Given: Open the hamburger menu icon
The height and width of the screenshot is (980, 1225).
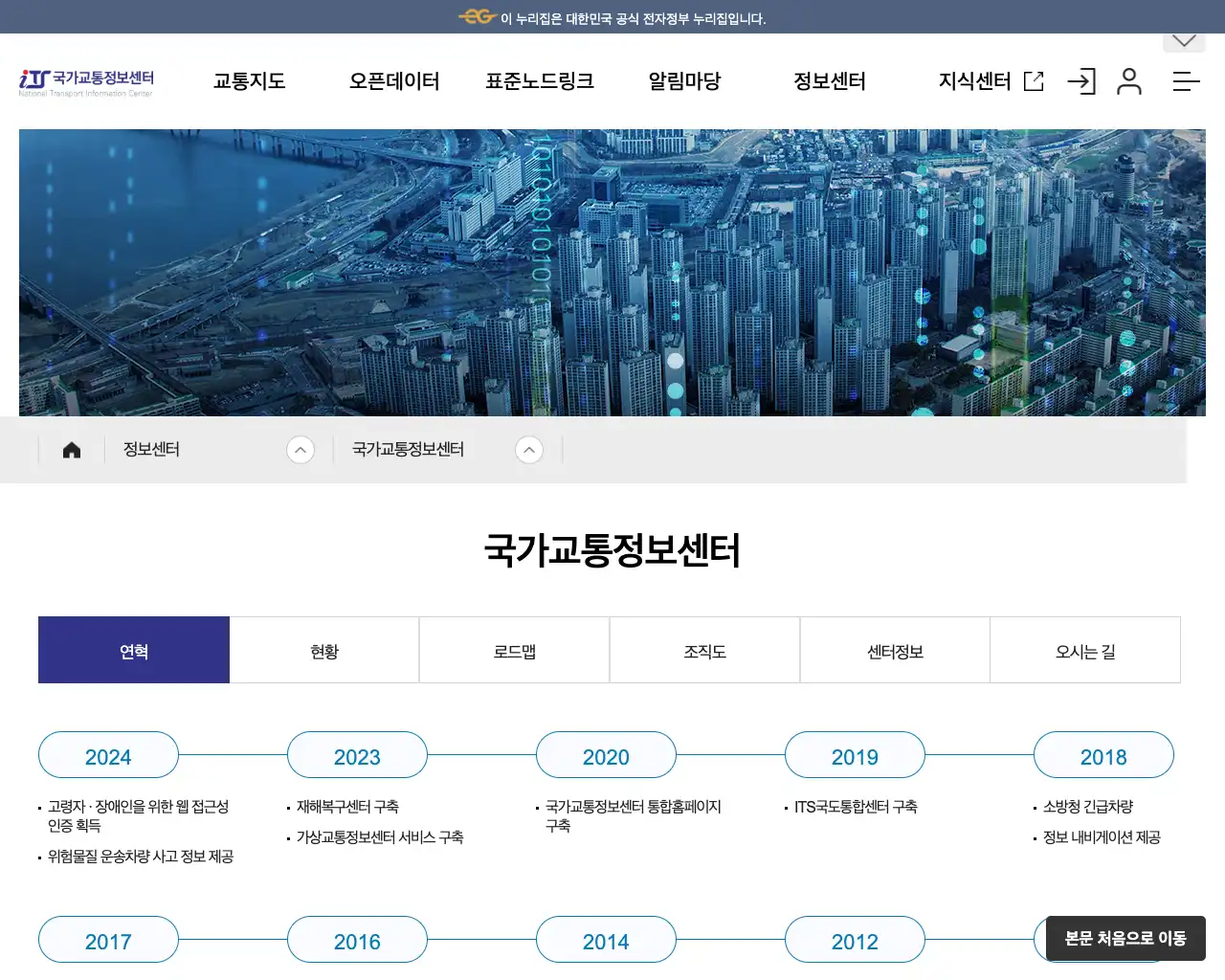Looking at the screenshot, I should pyautogui.click(x=1186, y=81).
